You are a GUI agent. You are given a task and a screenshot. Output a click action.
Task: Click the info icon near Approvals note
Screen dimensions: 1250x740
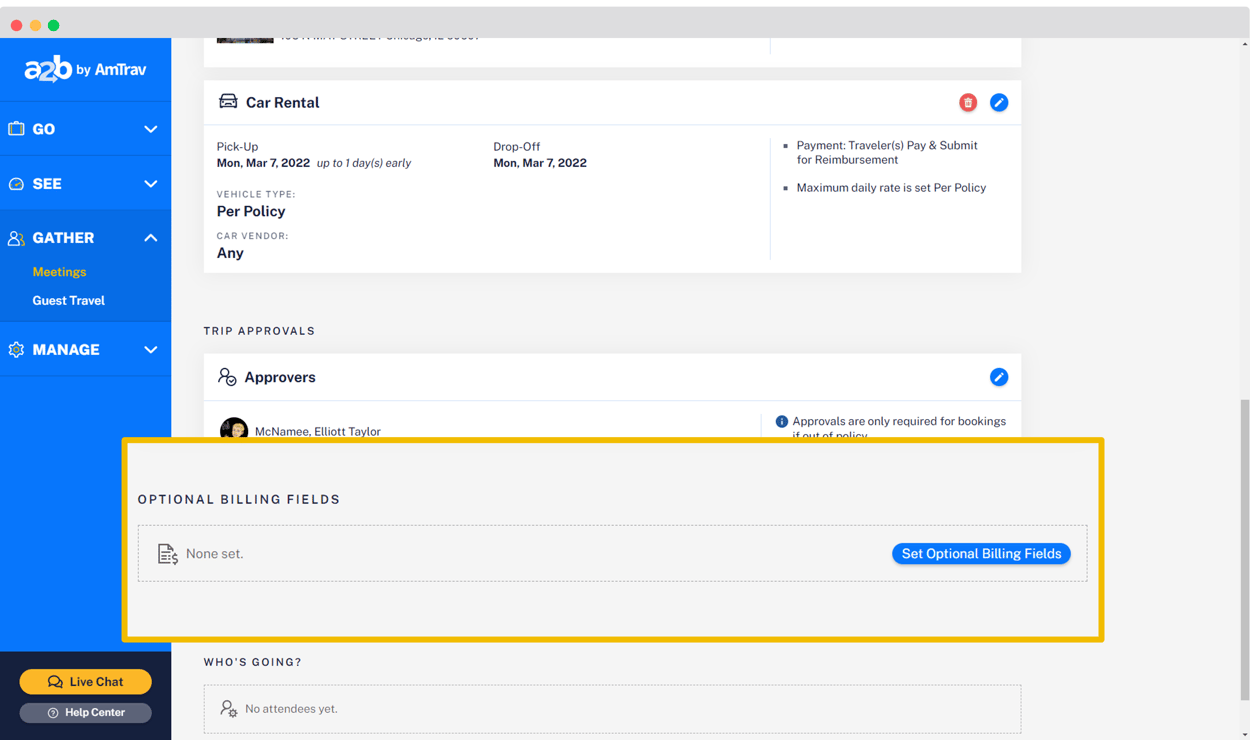781,421
